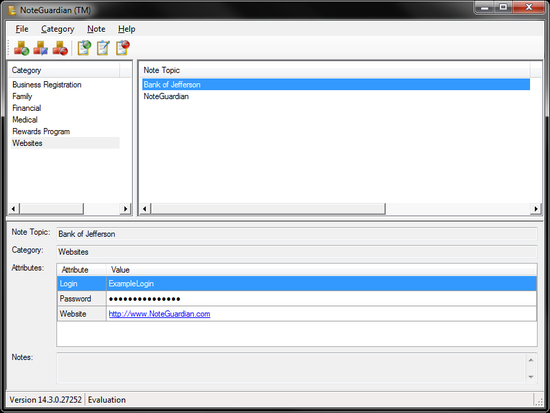Click the Notes scrollbar down arrow
The width and height of the screenshot is (550, 413).
[531, 377]
